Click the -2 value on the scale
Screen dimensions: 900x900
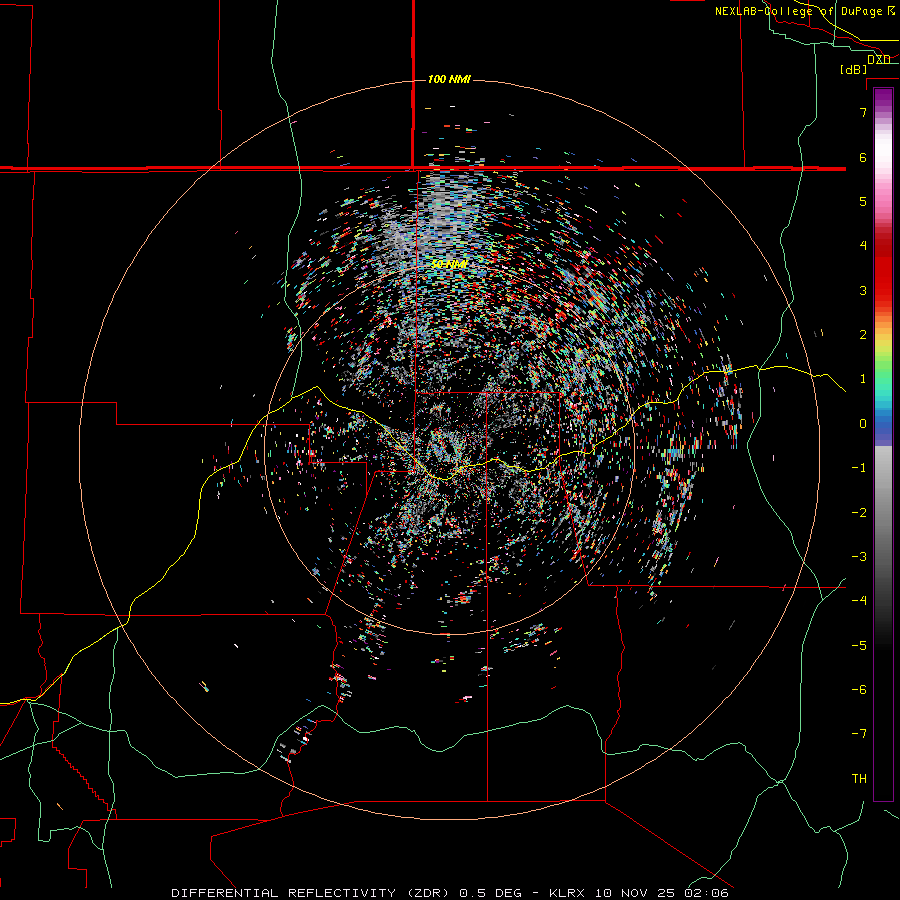click(859, 513)
